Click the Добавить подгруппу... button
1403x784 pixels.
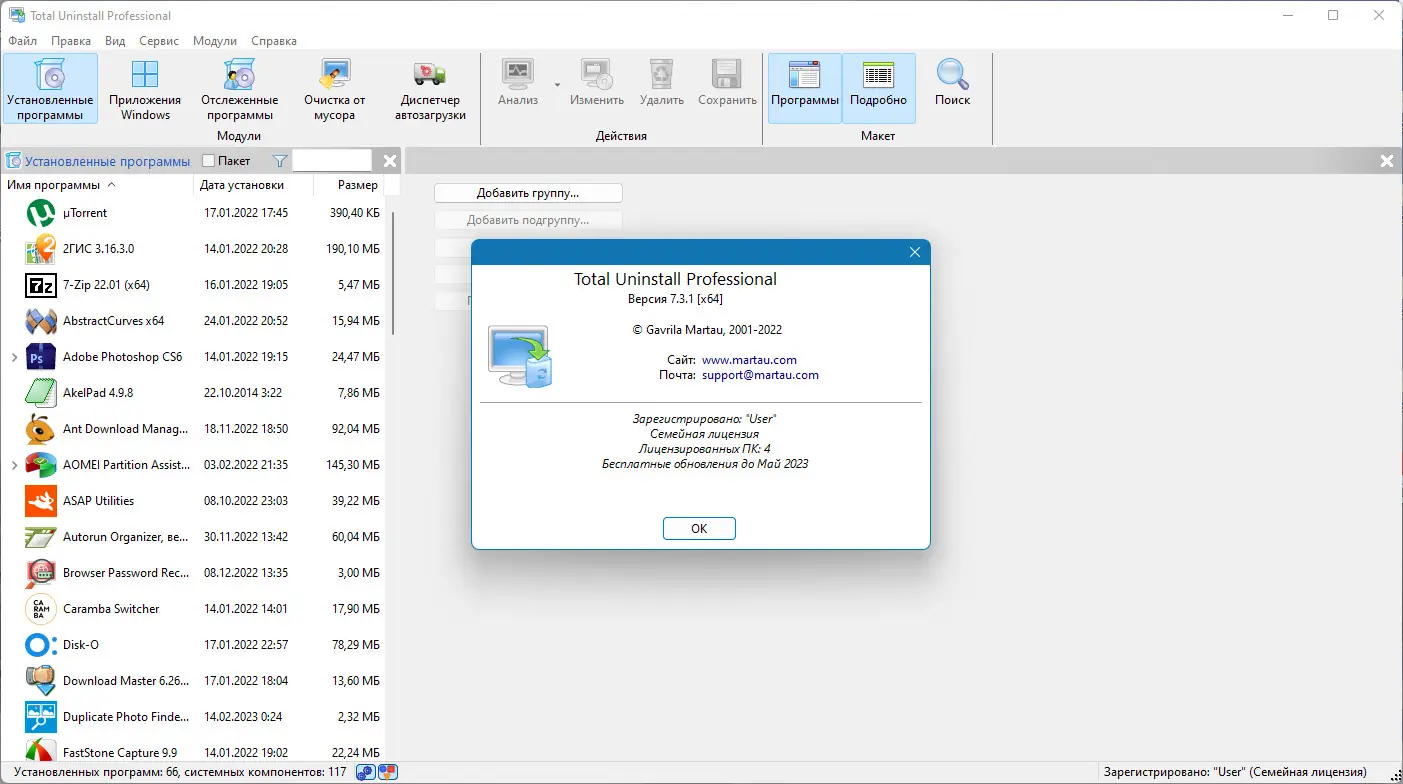528,220
